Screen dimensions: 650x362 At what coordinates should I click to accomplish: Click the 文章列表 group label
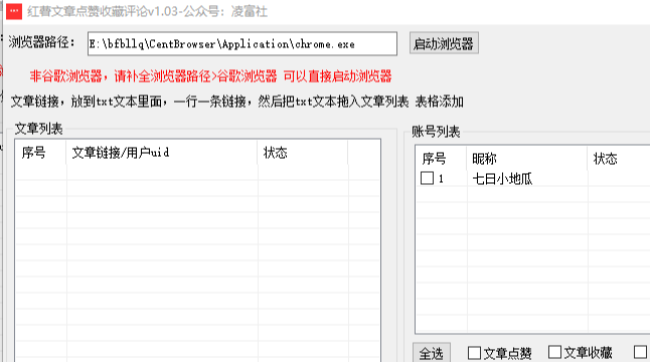point(39,129)
